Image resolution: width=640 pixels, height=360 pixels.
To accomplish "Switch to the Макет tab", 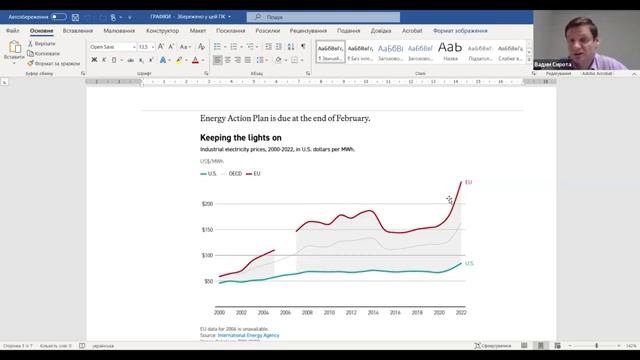I will click(198, 31).
